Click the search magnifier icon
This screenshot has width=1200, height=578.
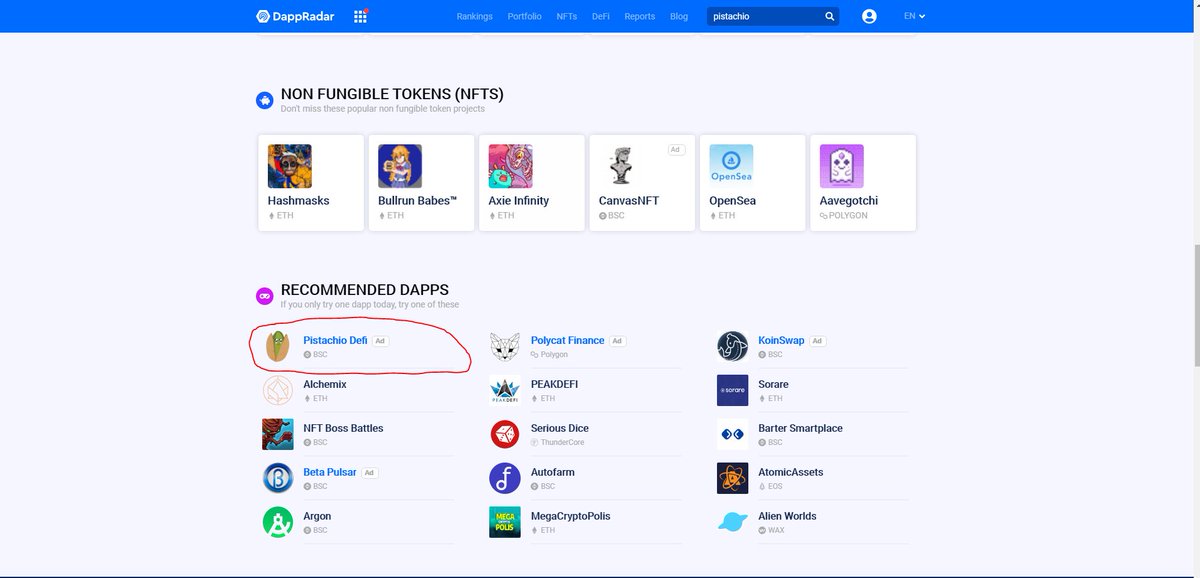point(829,16)
